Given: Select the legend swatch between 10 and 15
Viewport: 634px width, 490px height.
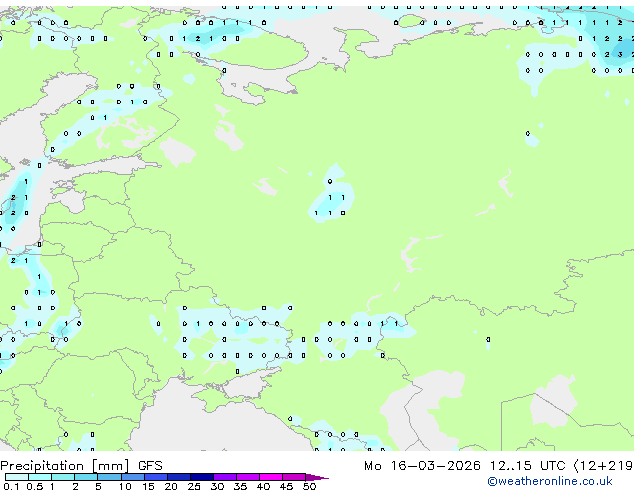Looking at the screenshot, I should click(x=132, y=477).
